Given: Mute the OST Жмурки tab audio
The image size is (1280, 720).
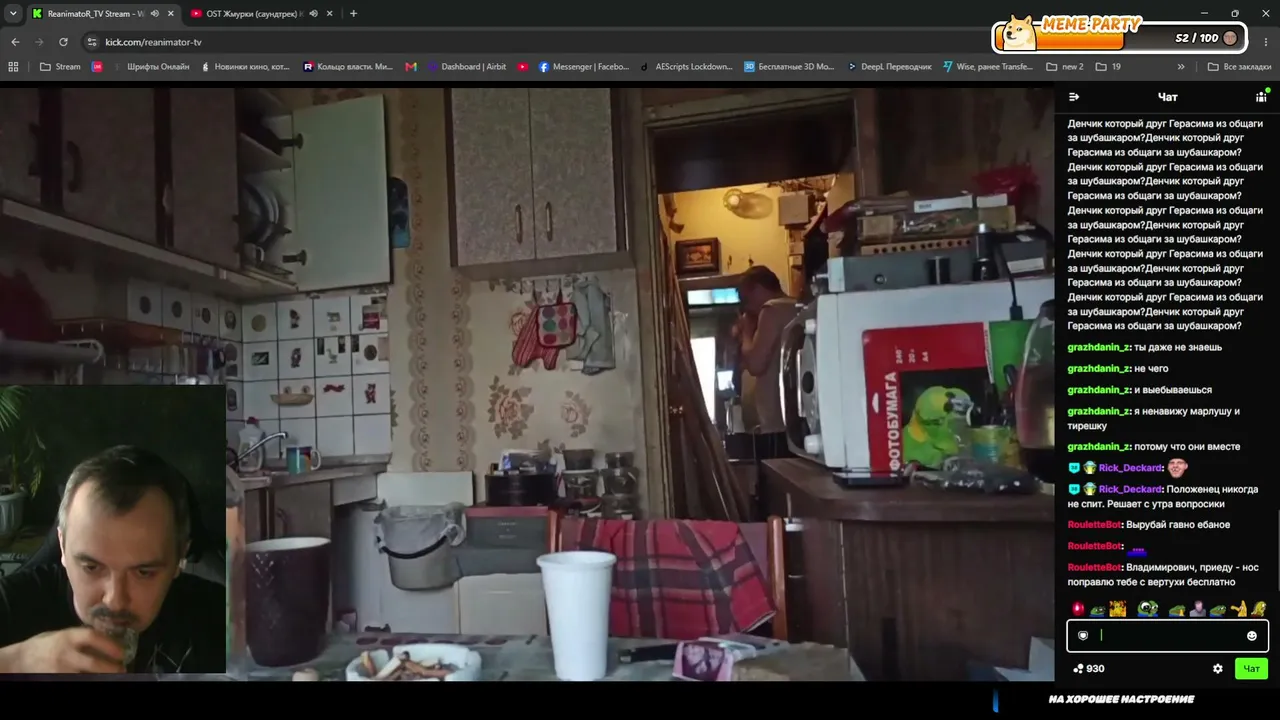Looking at the screenshot, I should pyautogui.click(x=313, y=14).
